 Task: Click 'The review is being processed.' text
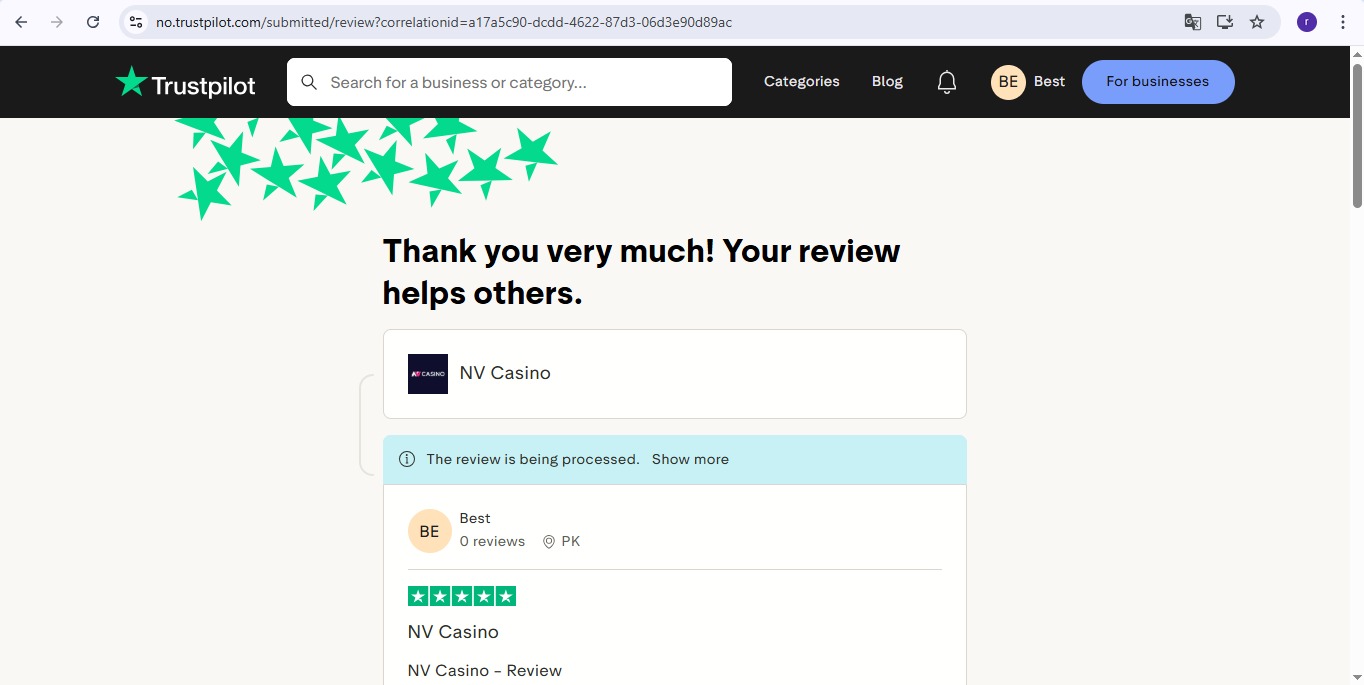533,460
